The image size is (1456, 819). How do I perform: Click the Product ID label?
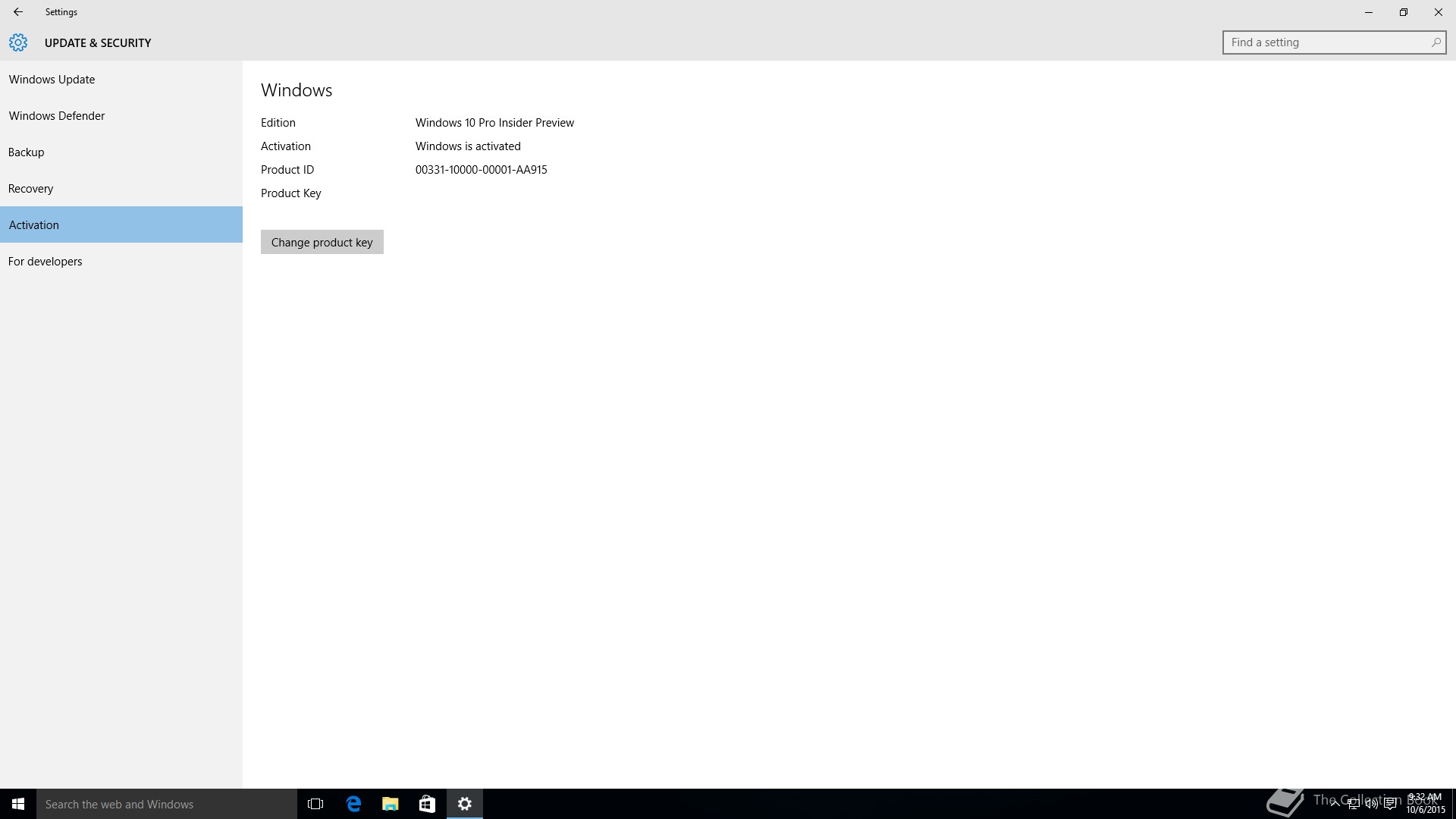[x=287, y=170]
